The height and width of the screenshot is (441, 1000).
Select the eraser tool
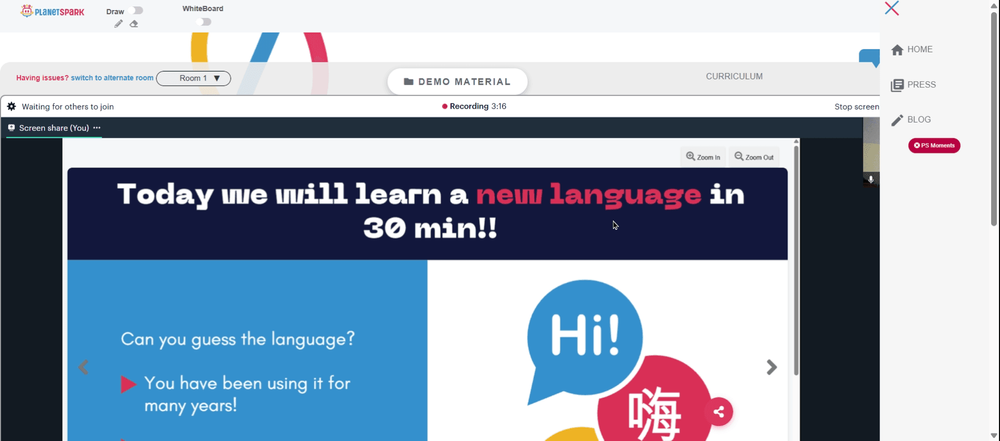134,24
